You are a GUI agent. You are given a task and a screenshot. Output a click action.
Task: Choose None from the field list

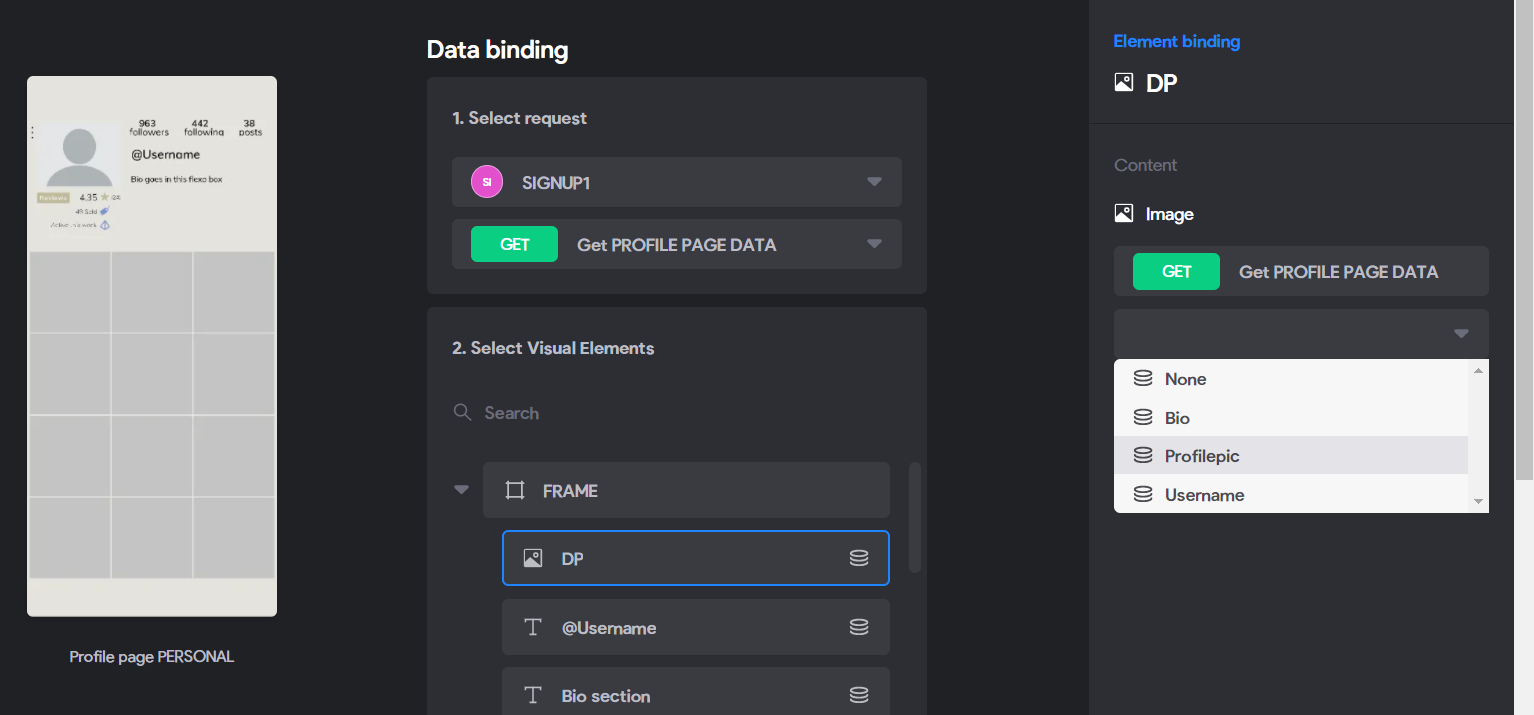pyautogui.click(x=1291, y=379)
